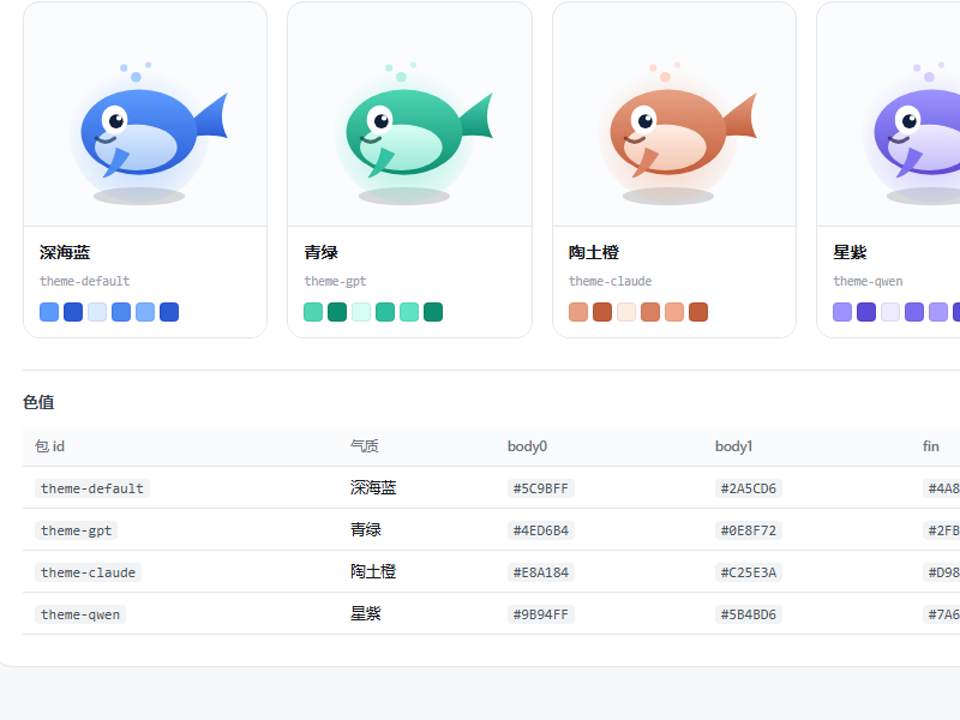Viewport: 960px width, 720px height.
Task: Click theme-claude label under 陶土橙 card
Action: (x=610, y=281)
